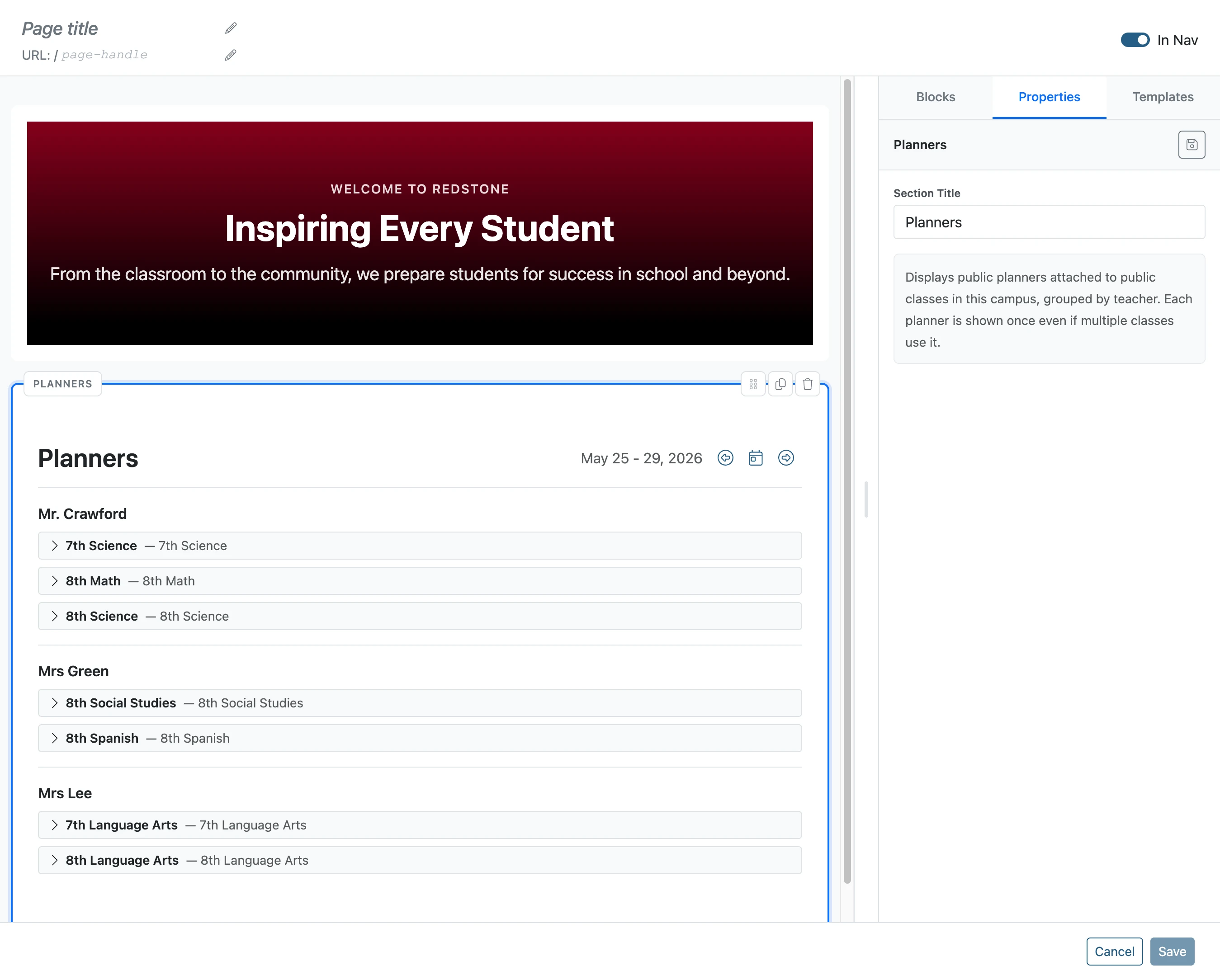Duplicate the Planners block
Viewport: 1220px width, 980px height.
pos(780,384)
